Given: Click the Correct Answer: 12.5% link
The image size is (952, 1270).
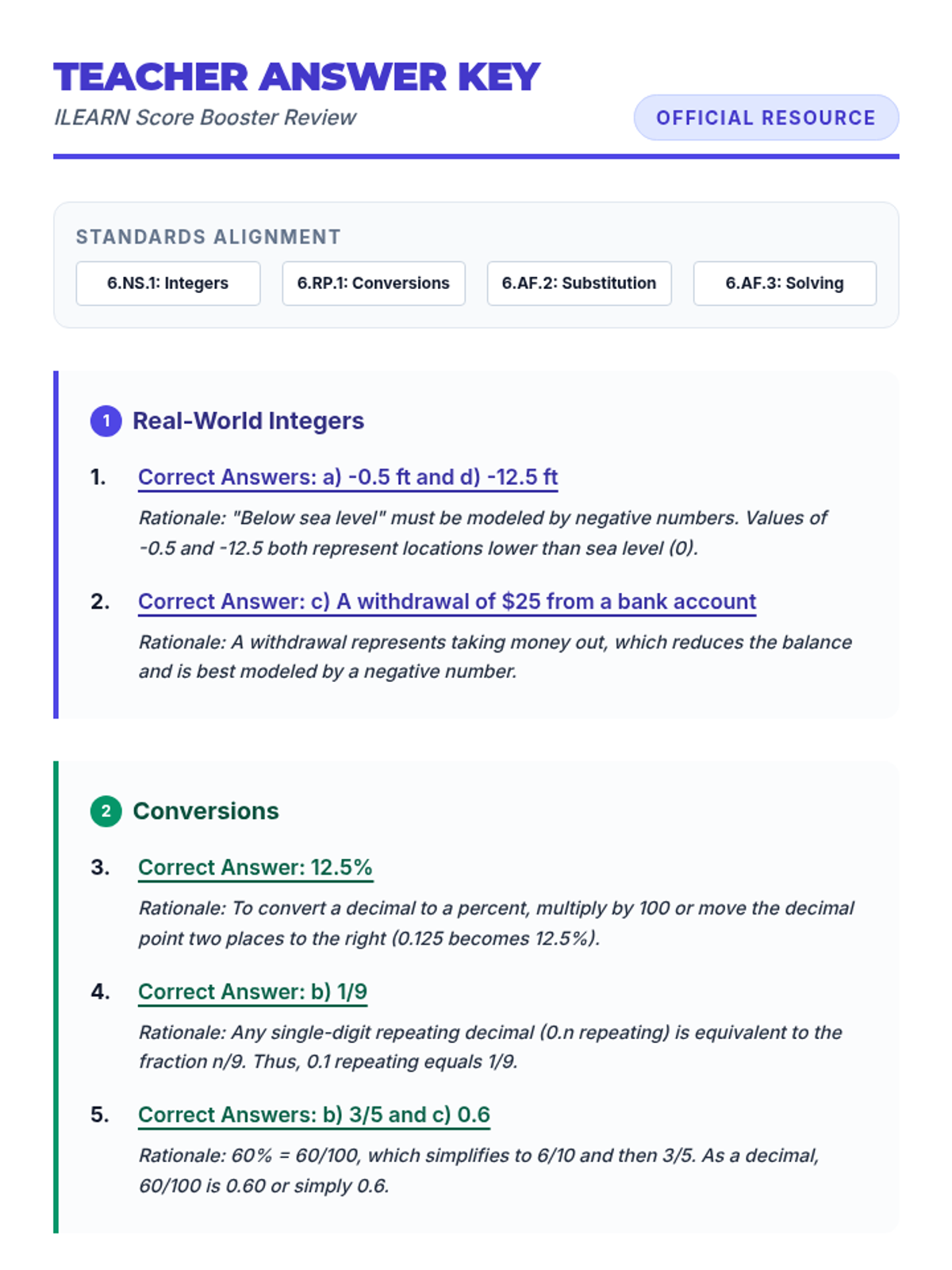Looking at the screenshot, I should point(255,868).
